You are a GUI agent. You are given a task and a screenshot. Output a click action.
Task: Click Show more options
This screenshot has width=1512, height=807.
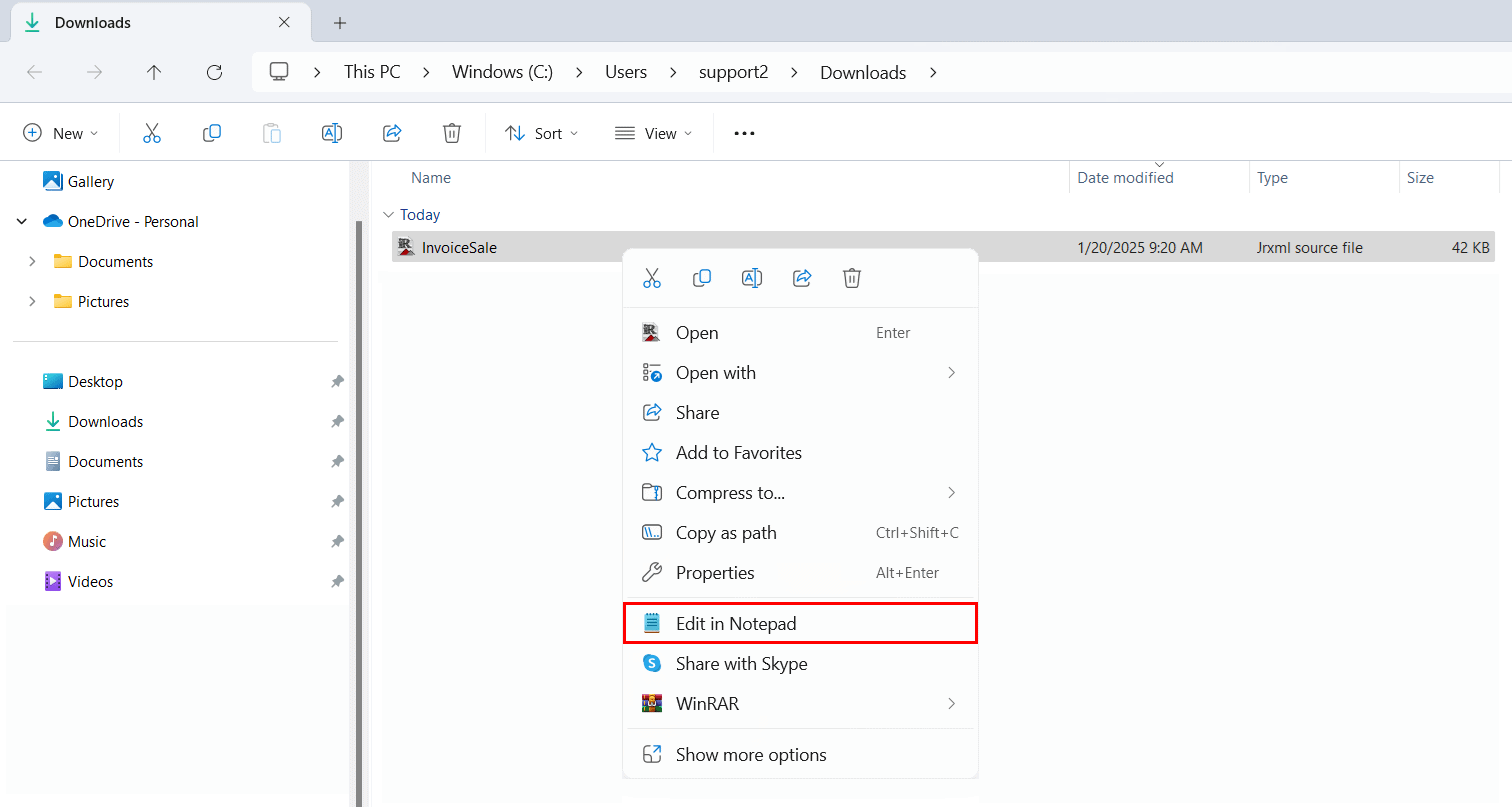click(x=800, y=755)
